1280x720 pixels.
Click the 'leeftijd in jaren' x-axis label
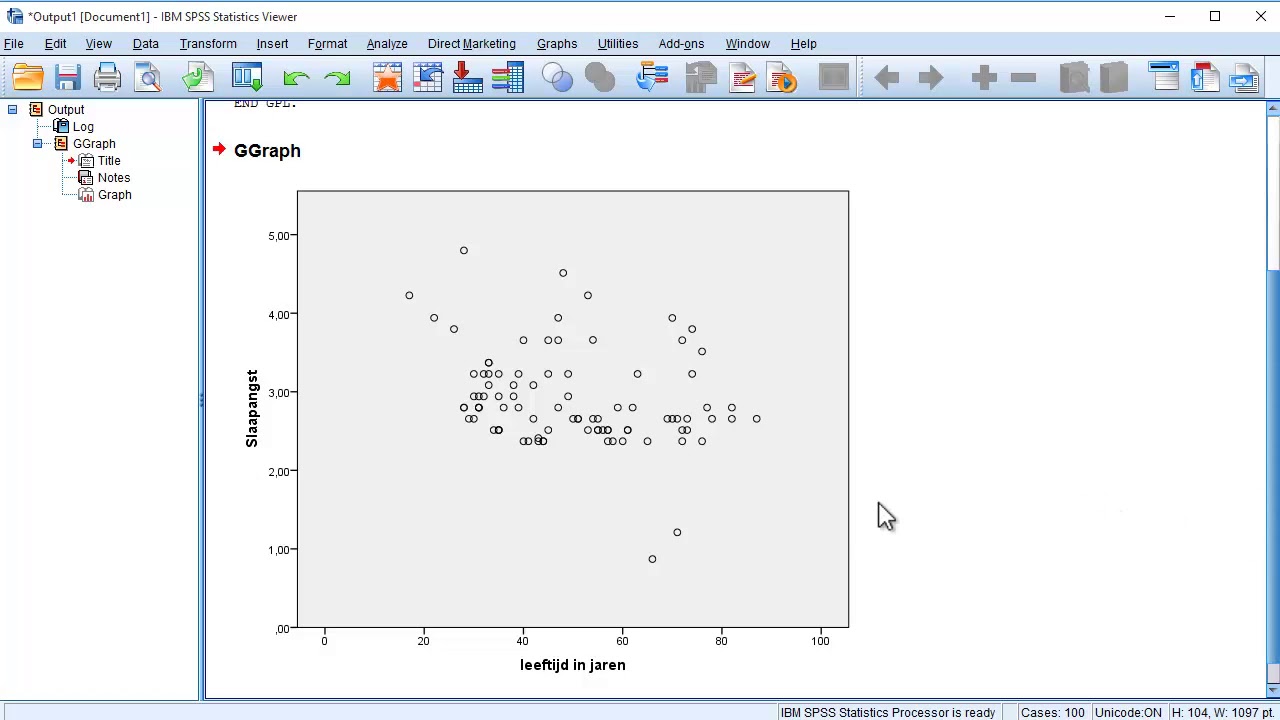point(572,665)
